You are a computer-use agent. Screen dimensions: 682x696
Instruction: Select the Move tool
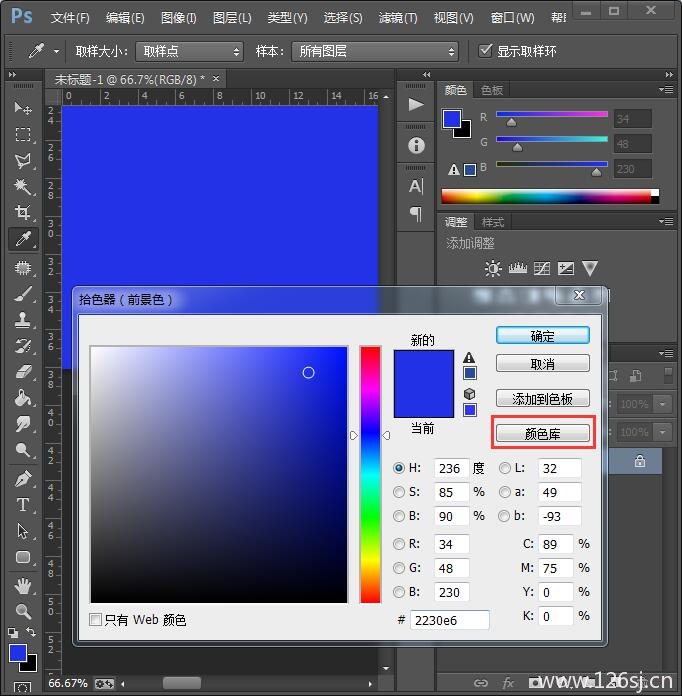tap(23, 108)
